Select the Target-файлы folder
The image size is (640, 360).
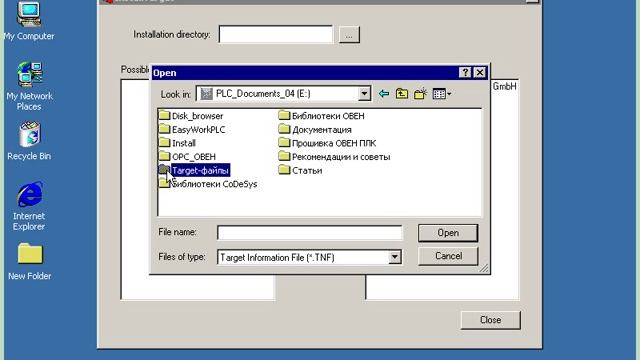click(194, 170)
